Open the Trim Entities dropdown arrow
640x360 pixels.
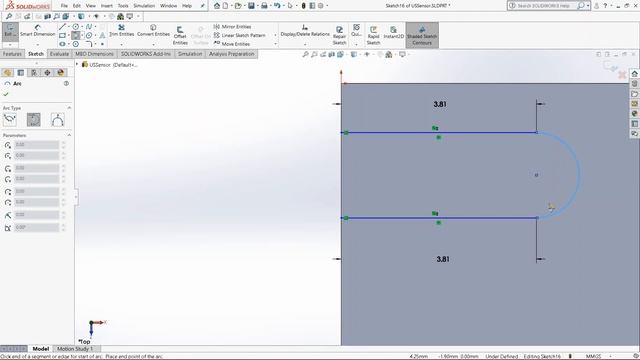click(121, 44)
